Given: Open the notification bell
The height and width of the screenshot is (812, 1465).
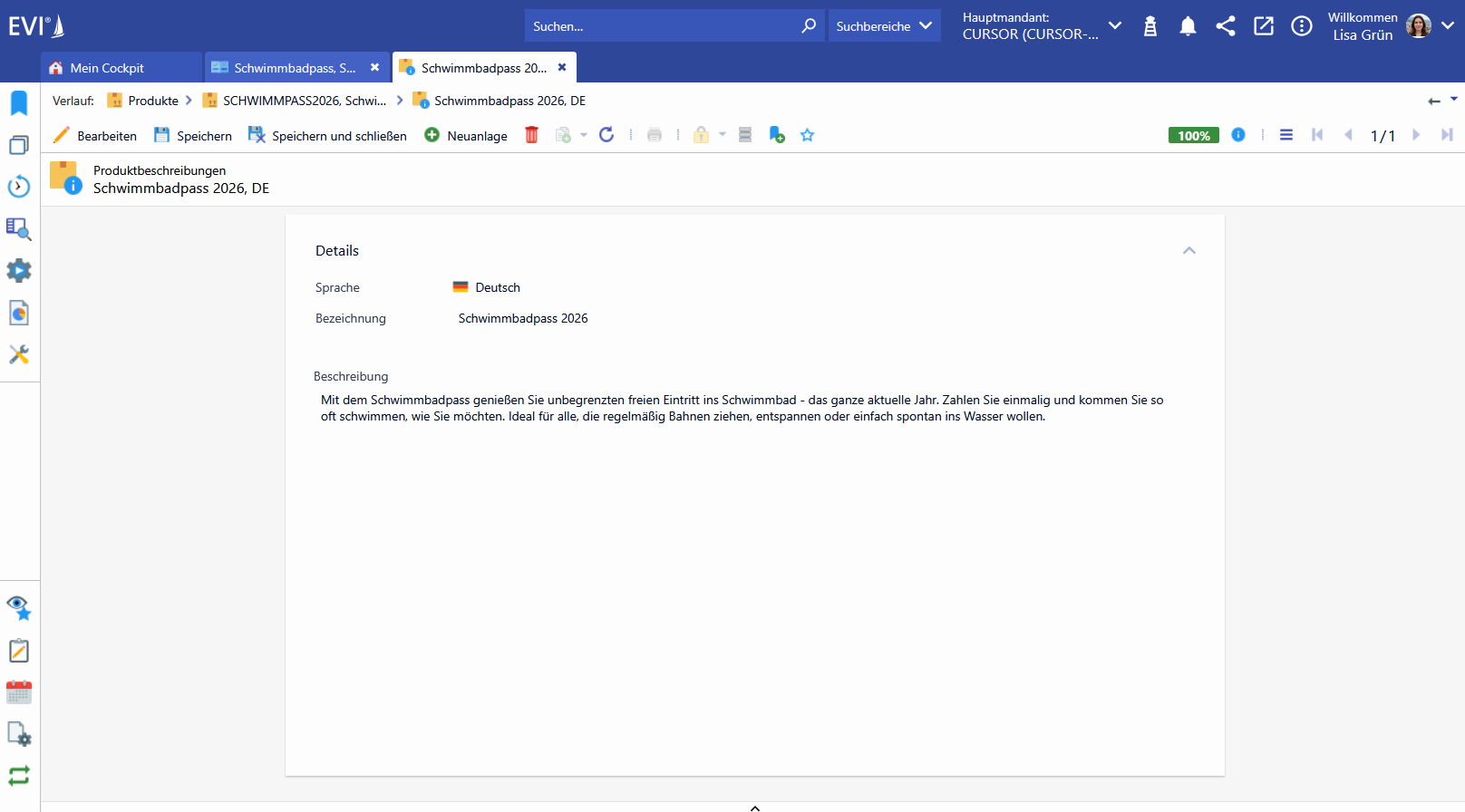Looking at the screenshot, I should [1188, 26].
